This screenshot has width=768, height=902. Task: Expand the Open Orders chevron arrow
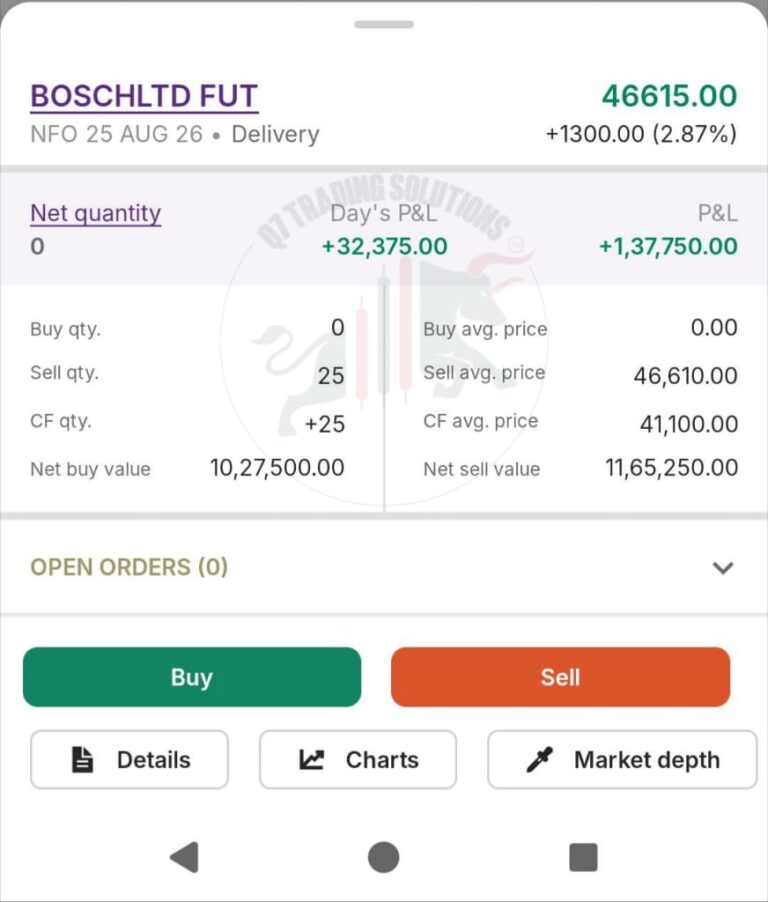coord(723,568)
